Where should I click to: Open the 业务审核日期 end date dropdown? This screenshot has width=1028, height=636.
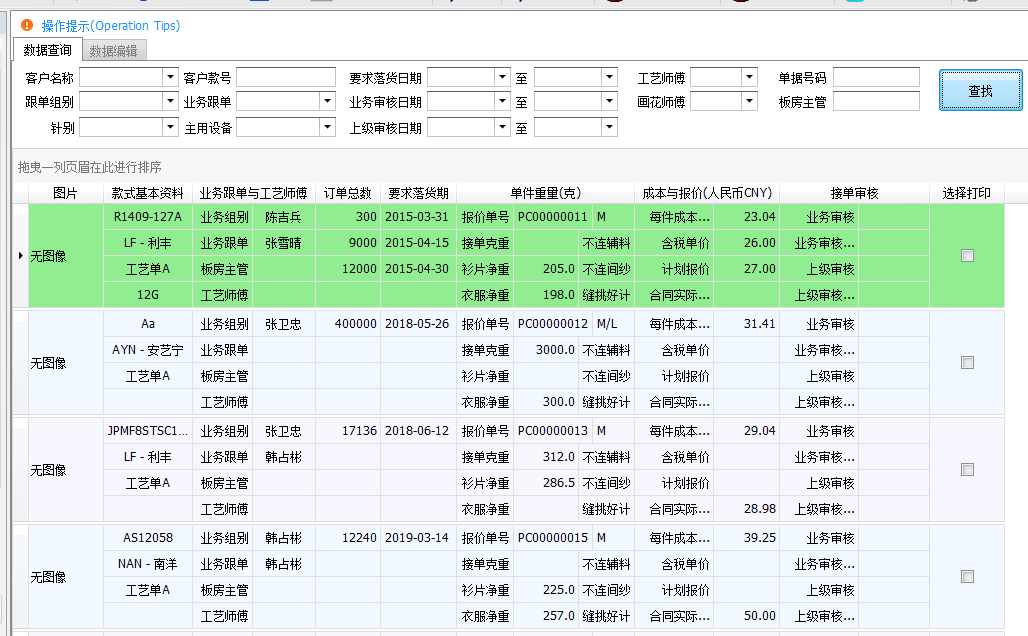pyautogui.click(x=610, y=102)
